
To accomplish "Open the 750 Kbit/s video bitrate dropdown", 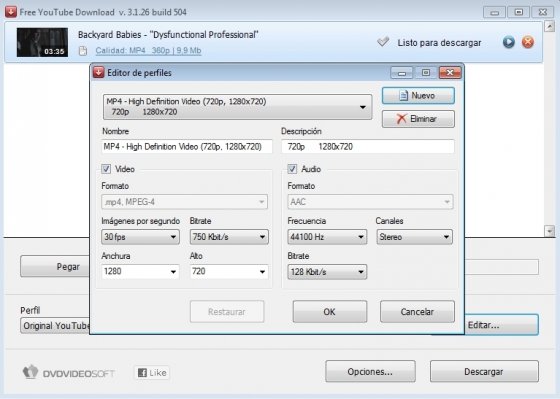I will click(x=229, y=237).
